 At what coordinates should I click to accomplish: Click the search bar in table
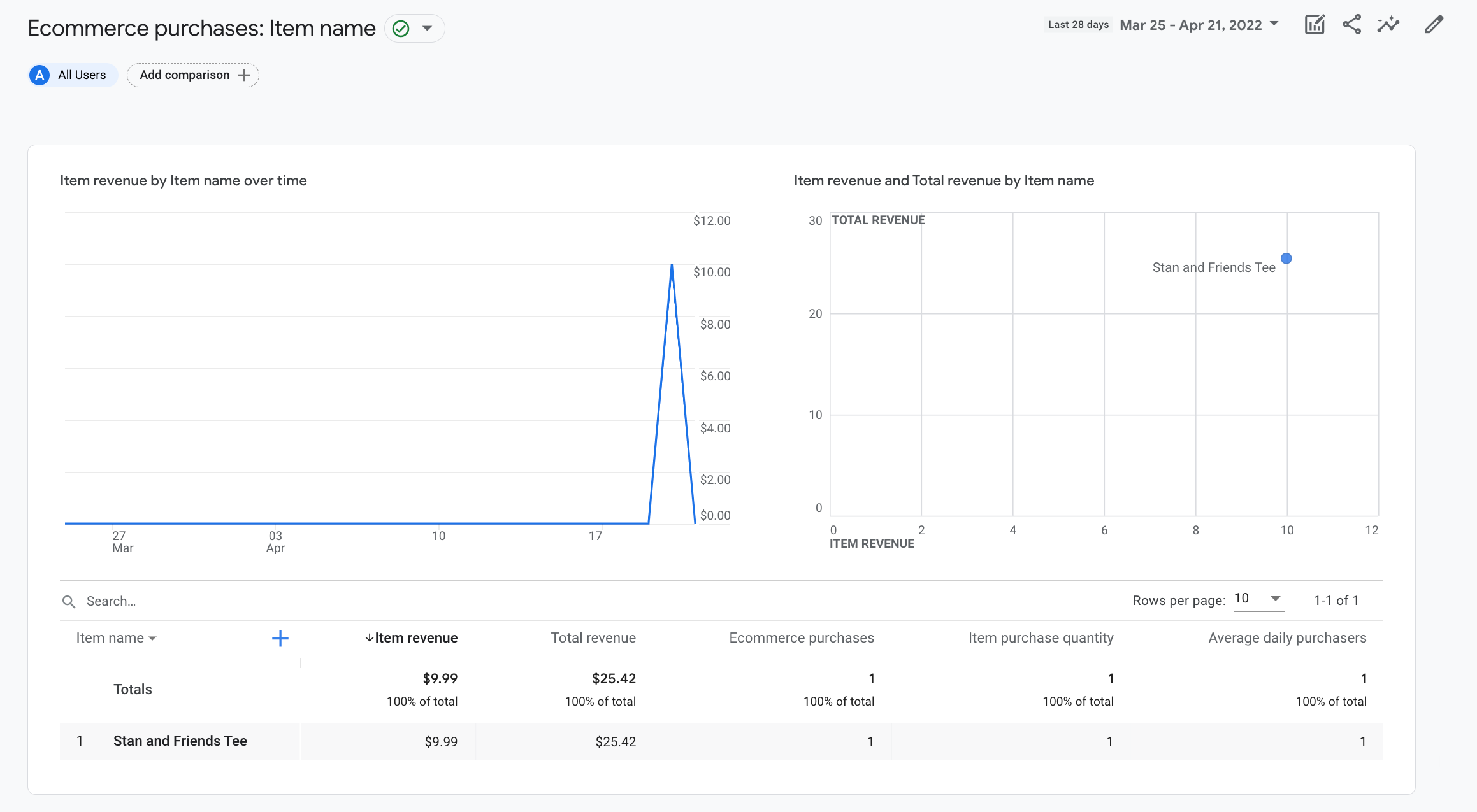click(180, 600)
